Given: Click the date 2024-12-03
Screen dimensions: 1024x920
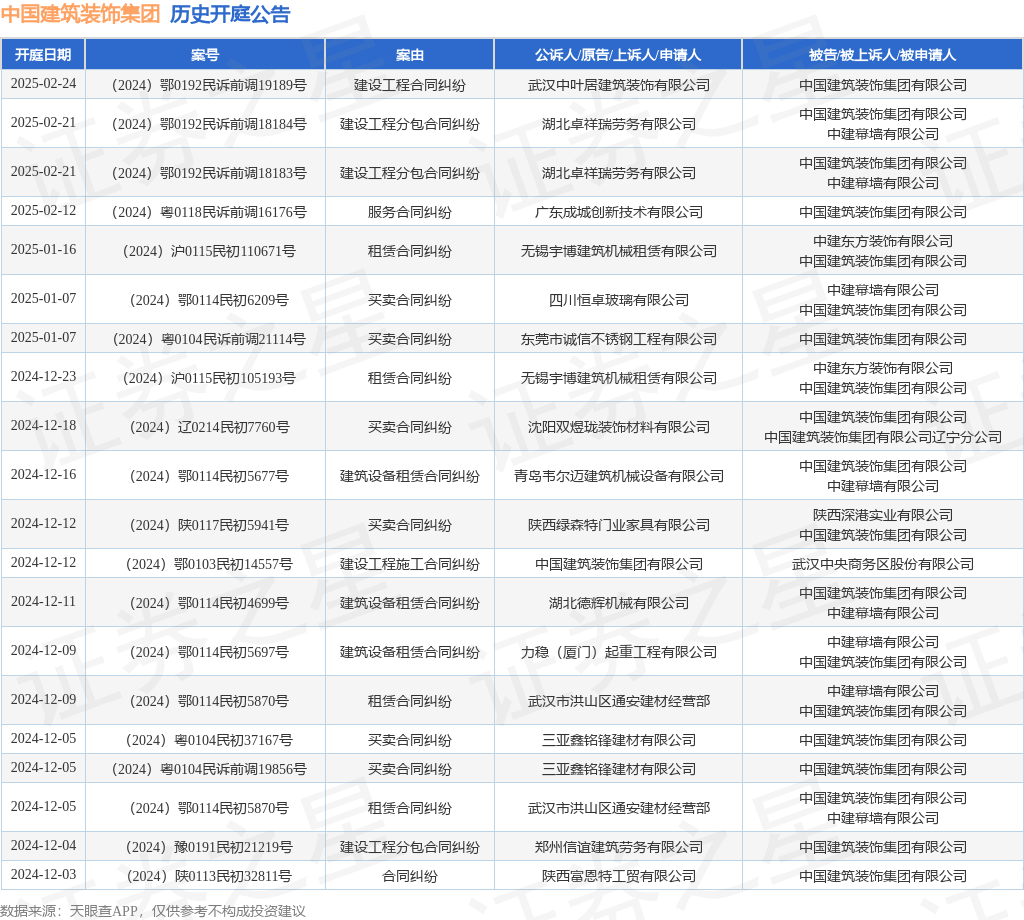Looking at the screenshot, I should click(43, 875).
